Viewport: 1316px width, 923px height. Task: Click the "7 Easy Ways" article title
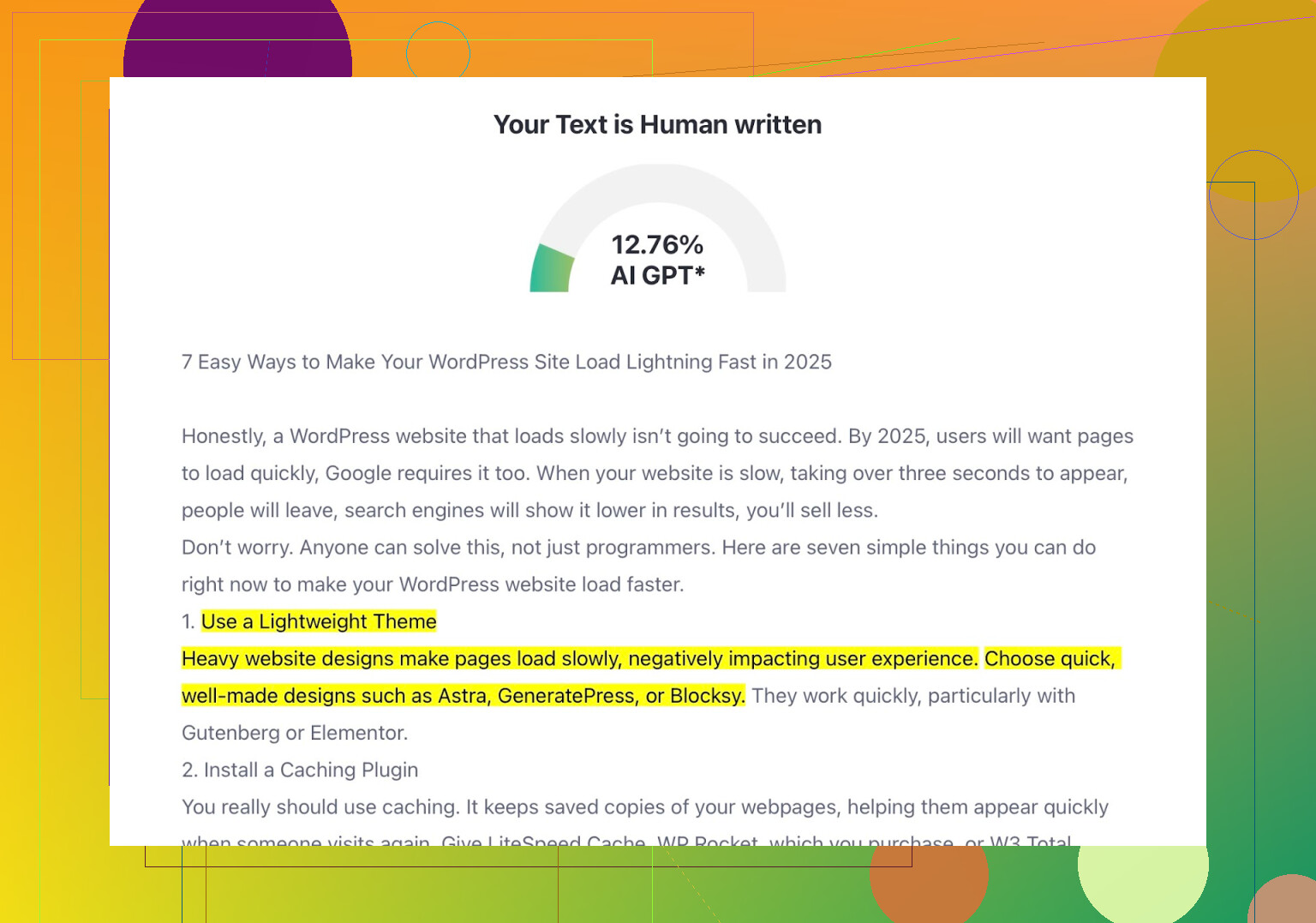pyautogui.click(x=506, y=363)
